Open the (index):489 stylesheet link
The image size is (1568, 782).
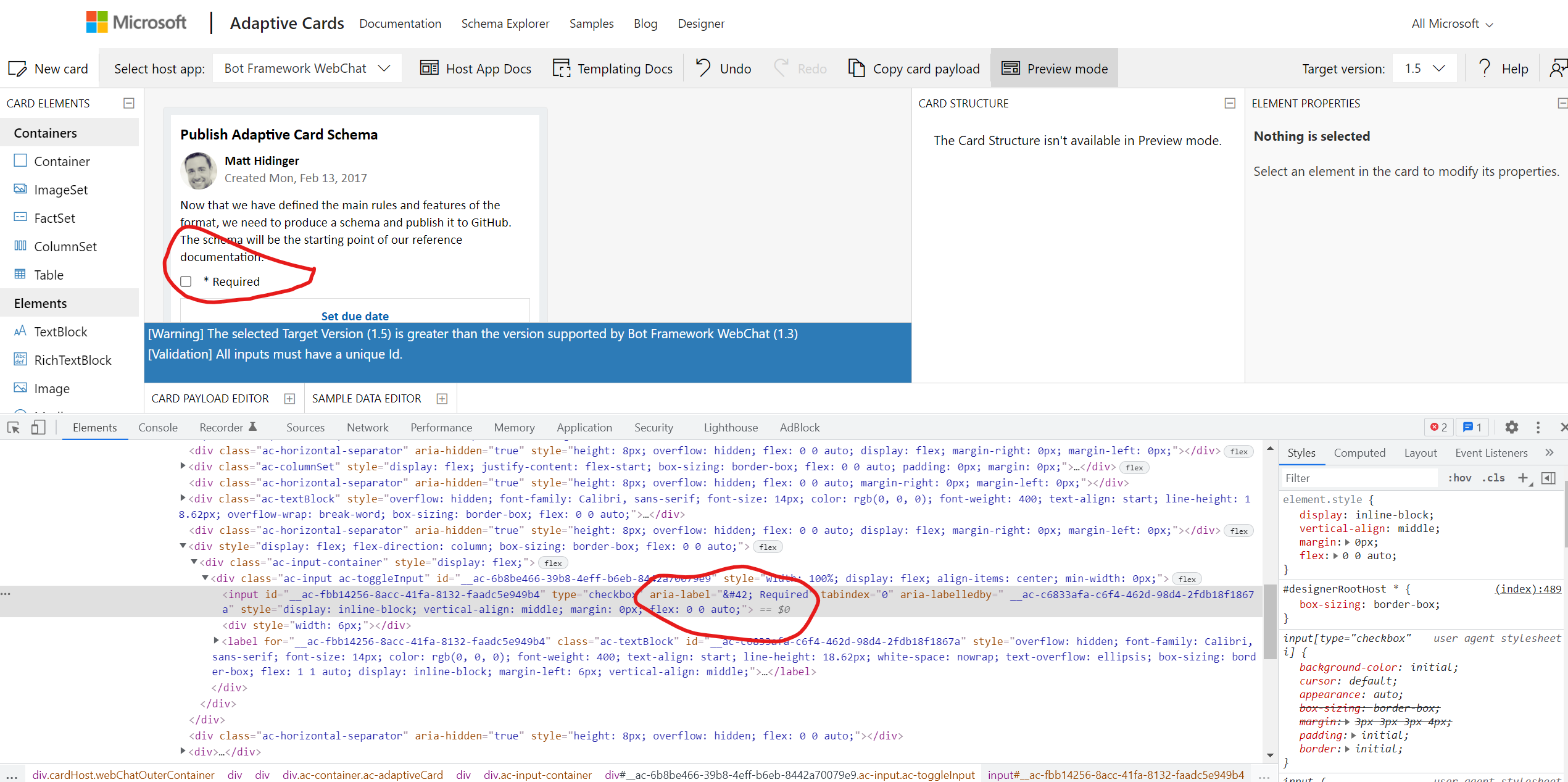[x=1528, y=589]
